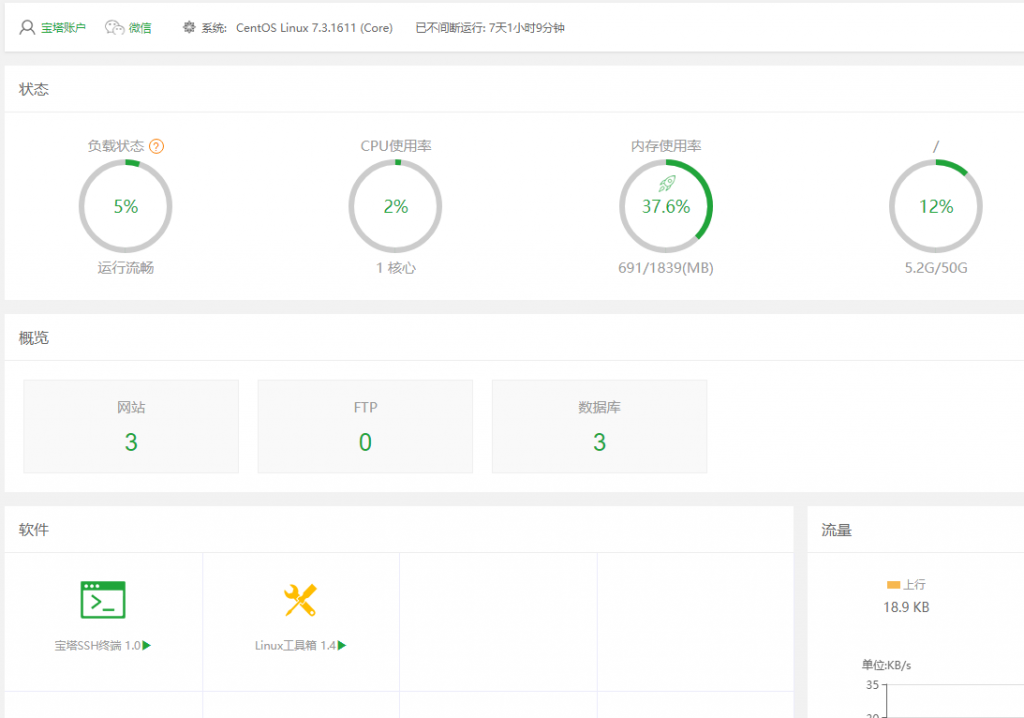Open the Linux工具箱 wrench and screwdriver icon

coord(297,596)
